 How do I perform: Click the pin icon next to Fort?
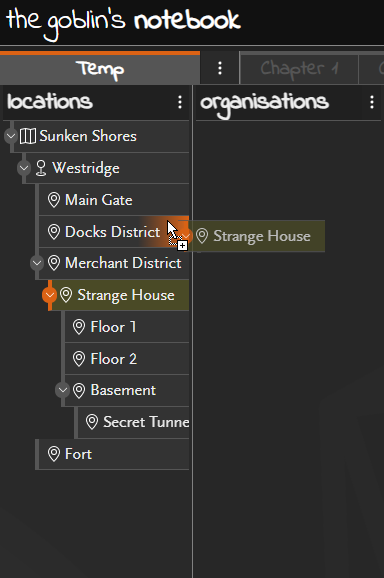[54, 454]
